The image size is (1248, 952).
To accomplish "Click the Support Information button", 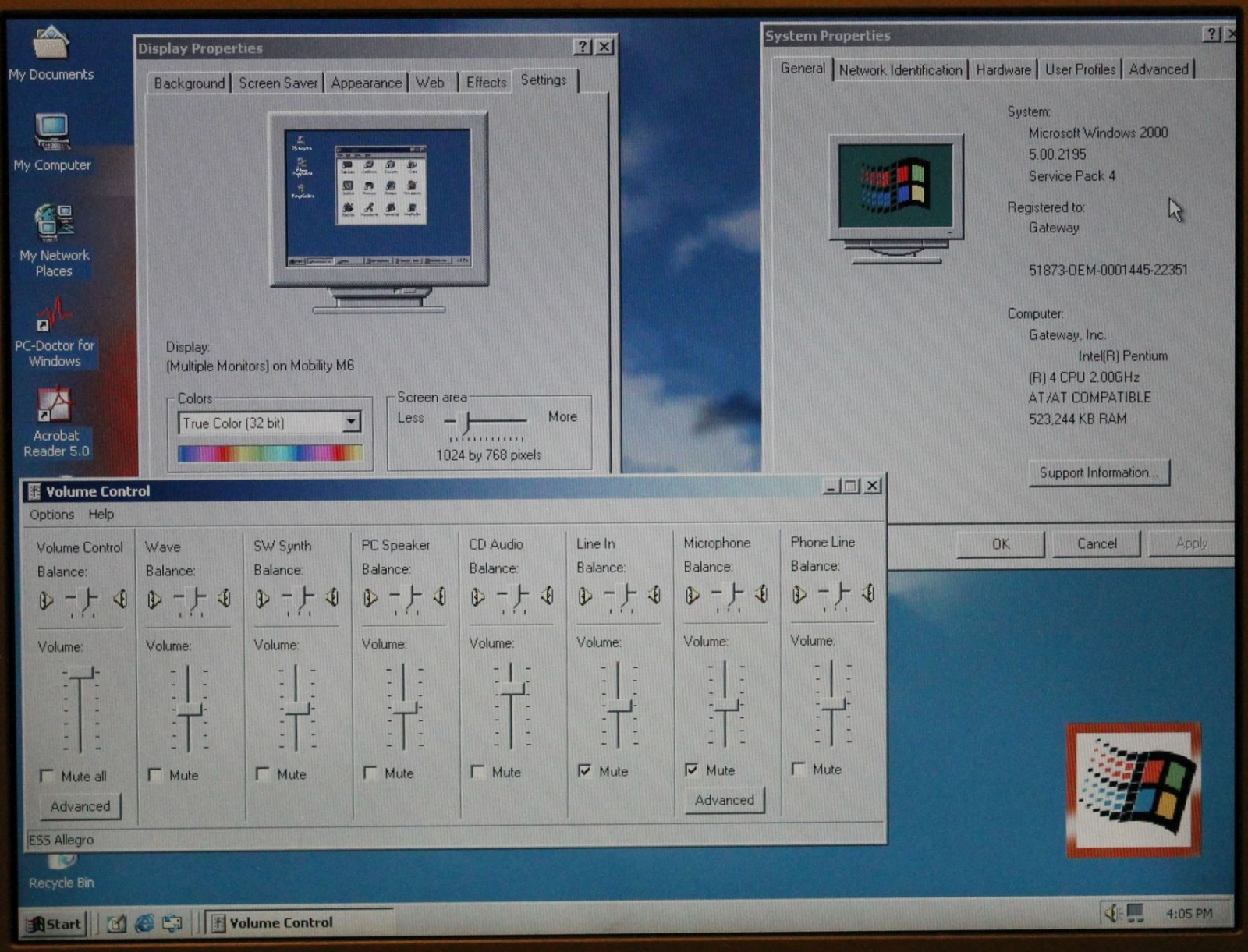I will click(1099, 472).
